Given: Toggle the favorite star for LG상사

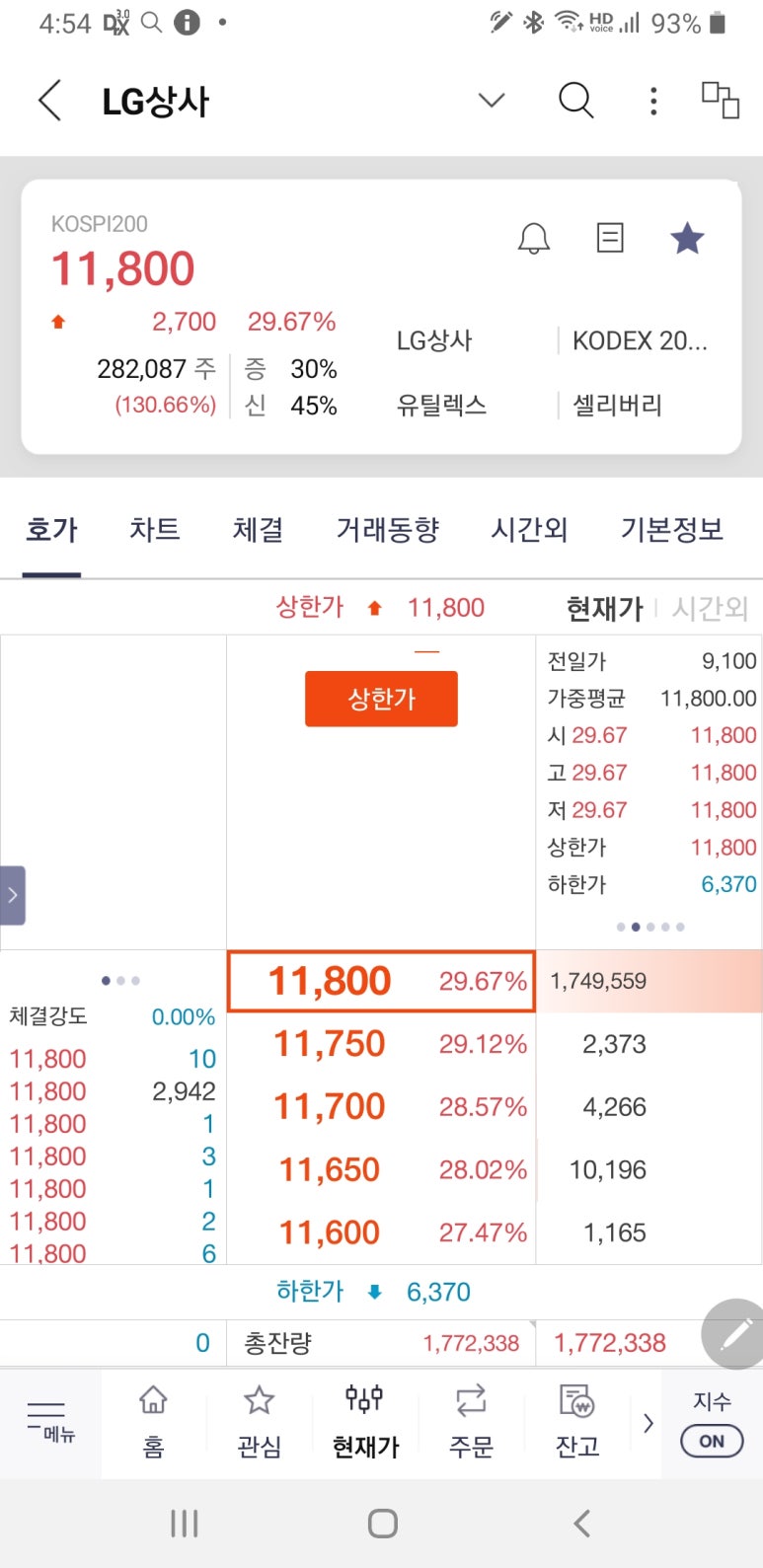Looking at the screenshot, I should tap(687, 238).
